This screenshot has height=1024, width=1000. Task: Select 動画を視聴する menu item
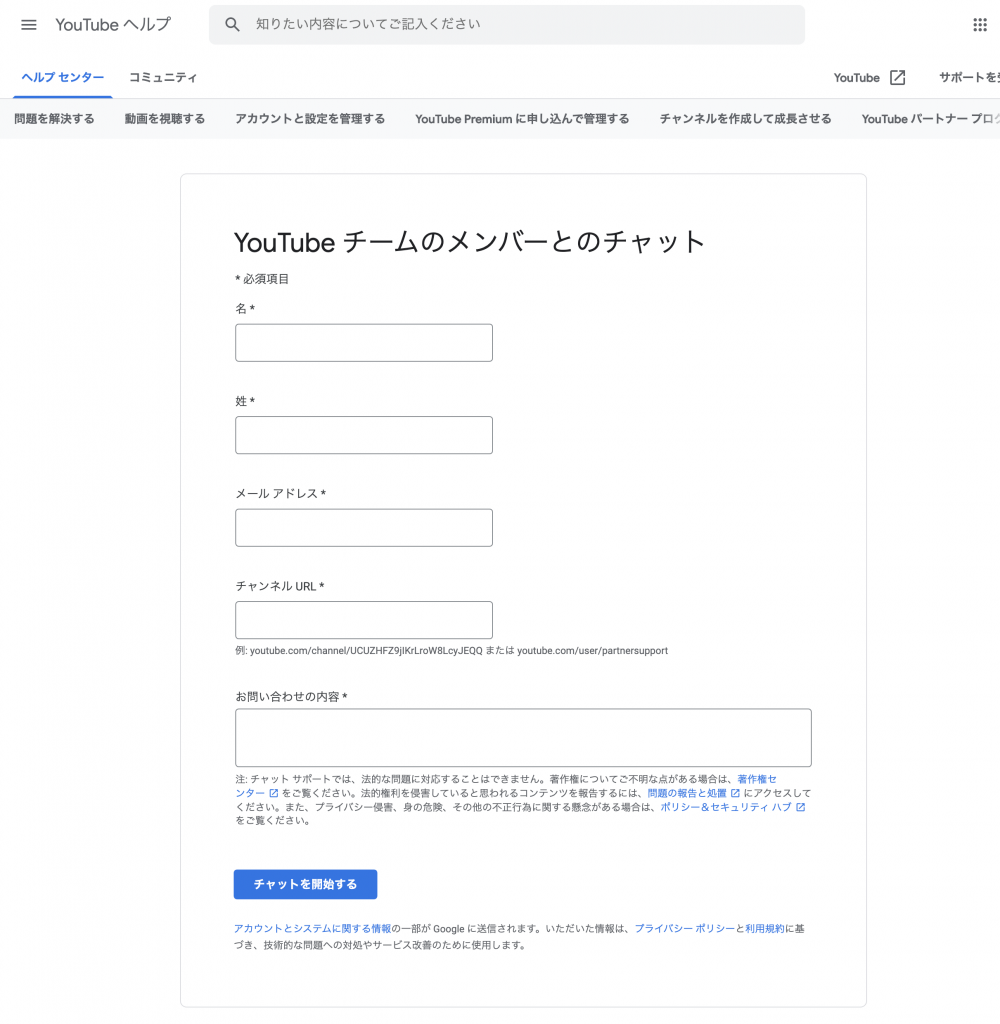click(x=165, y=119)
